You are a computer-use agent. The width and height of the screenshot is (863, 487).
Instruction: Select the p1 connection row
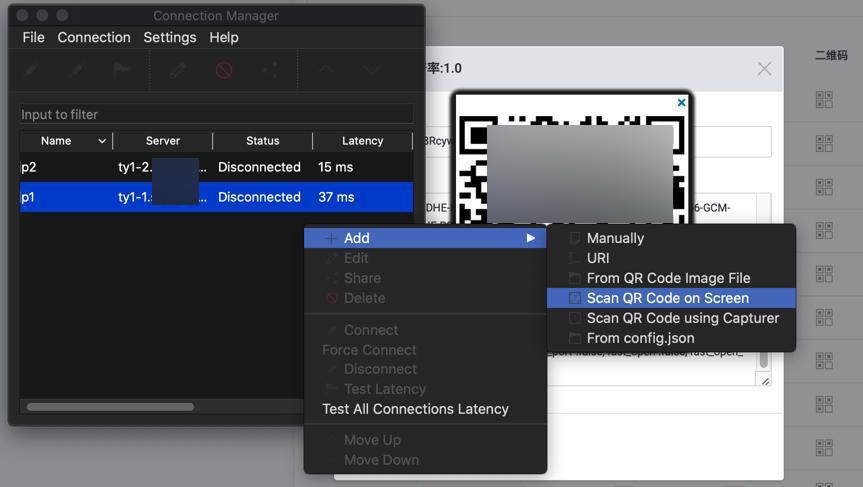216,197
